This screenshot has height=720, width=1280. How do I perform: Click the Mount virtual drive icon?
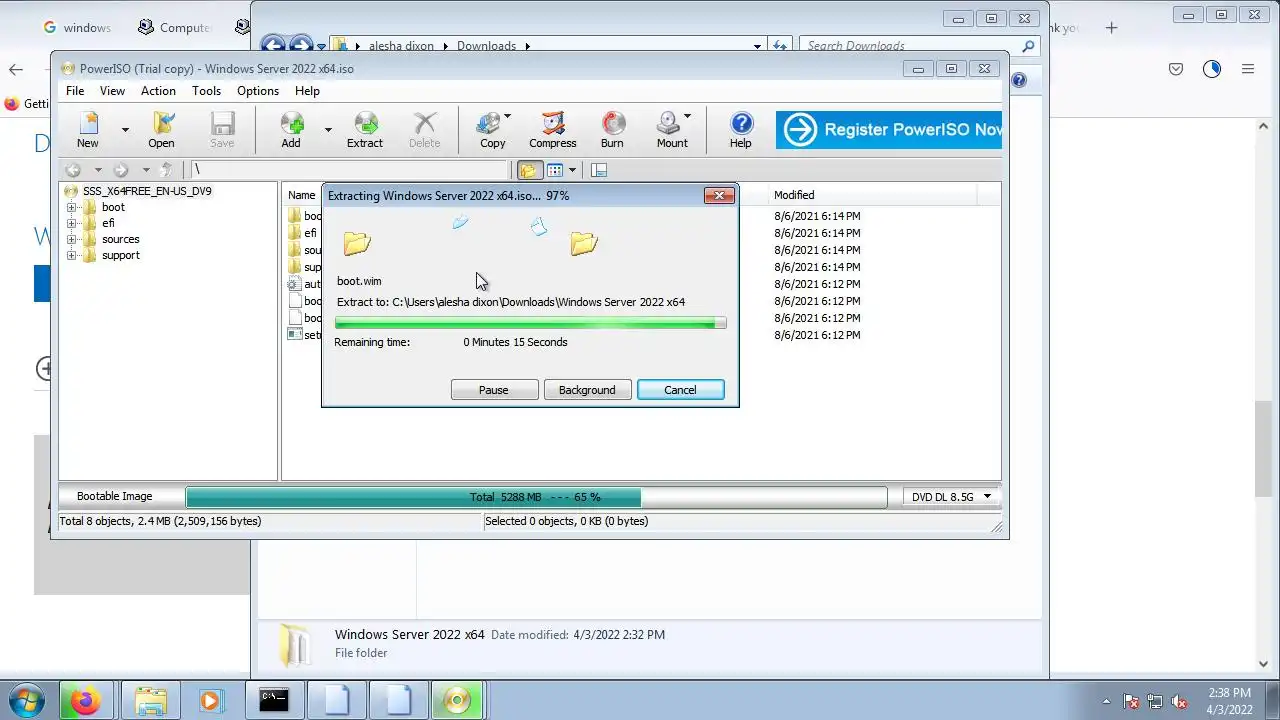point(672,130)
